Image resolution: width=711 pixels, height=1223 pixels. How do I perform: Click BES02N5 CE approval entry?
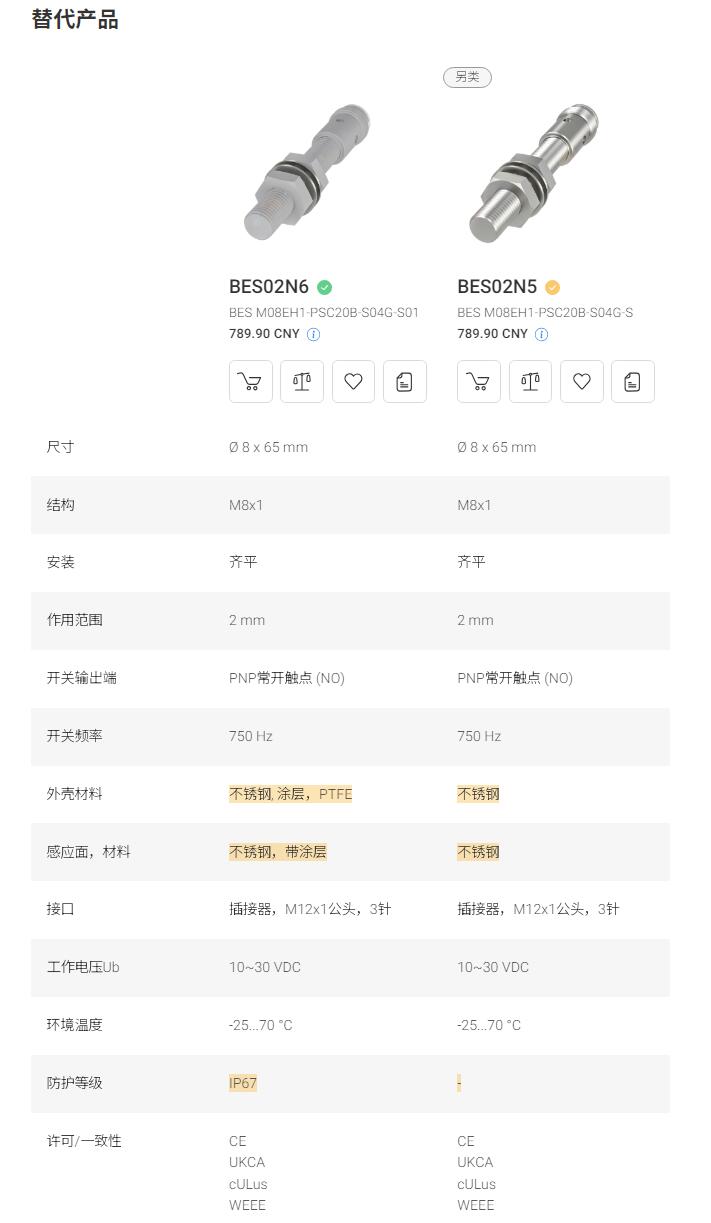466,1141
